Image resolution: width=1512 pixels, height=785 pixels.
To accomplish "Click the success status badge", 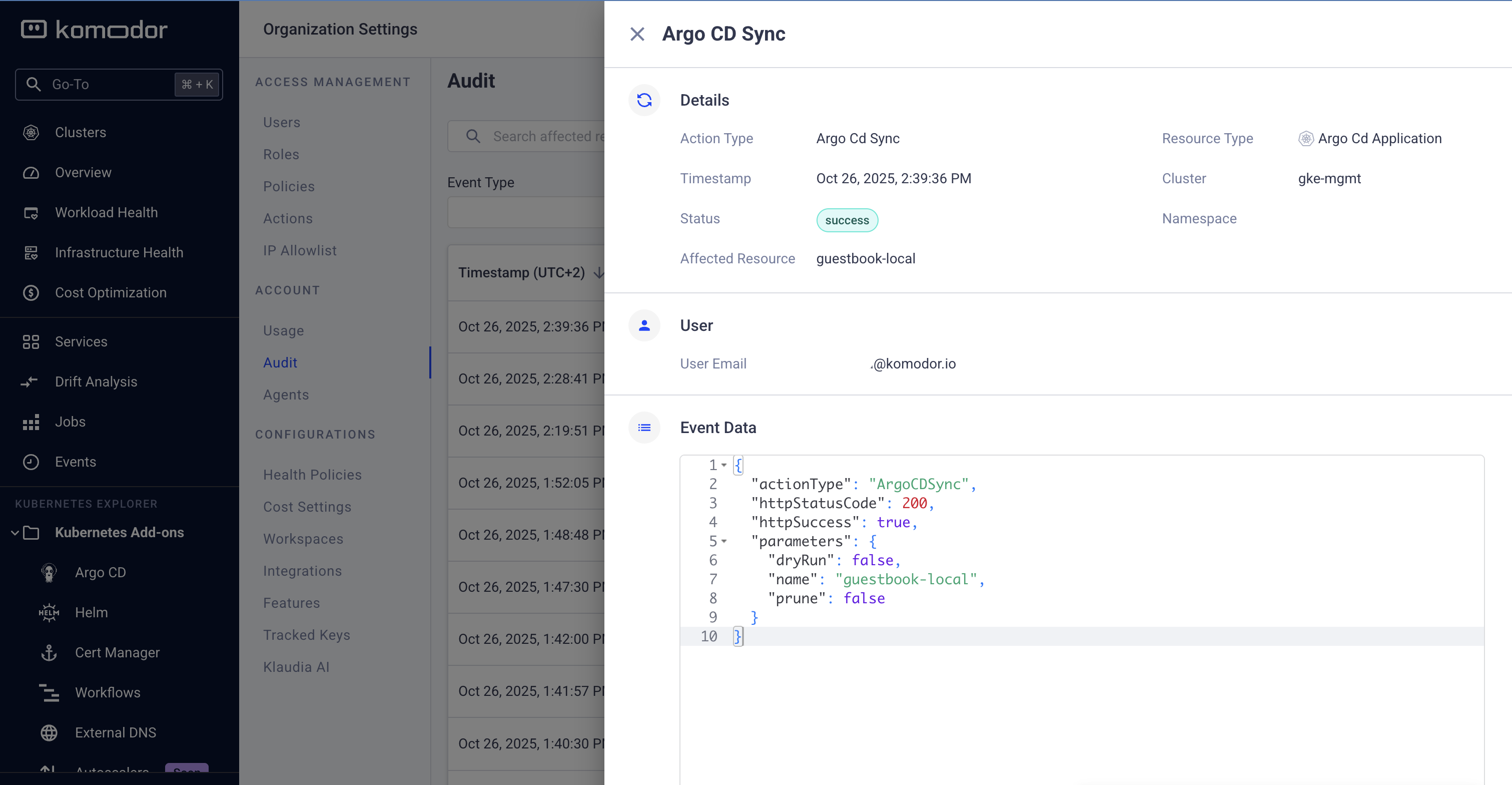I will tap(847, 220).
